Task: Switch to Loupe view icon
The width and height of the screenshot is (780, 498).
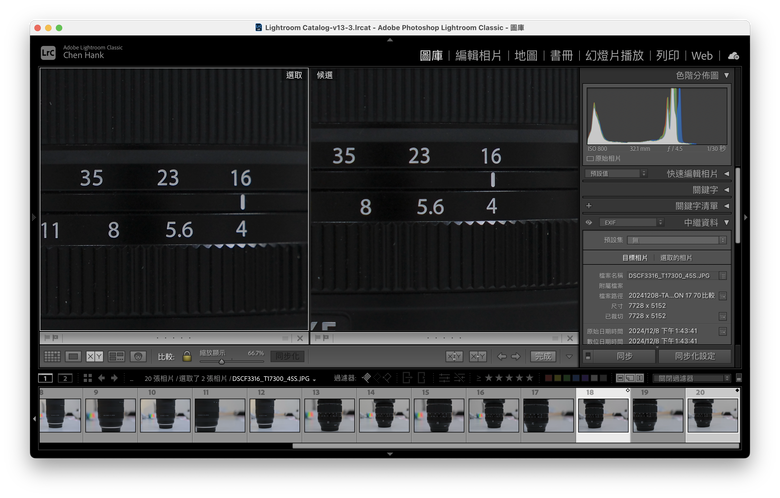Action: pyautogui.click(x=73, y=356)
